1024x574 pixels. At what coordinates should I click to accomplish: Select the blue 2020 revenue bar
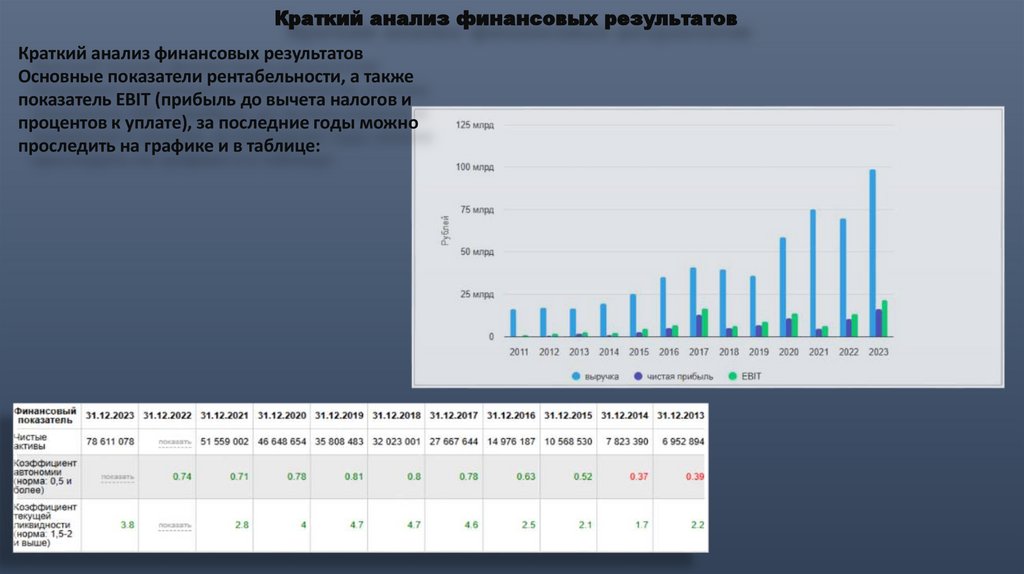pyautogui.click(x=782, y=287)
